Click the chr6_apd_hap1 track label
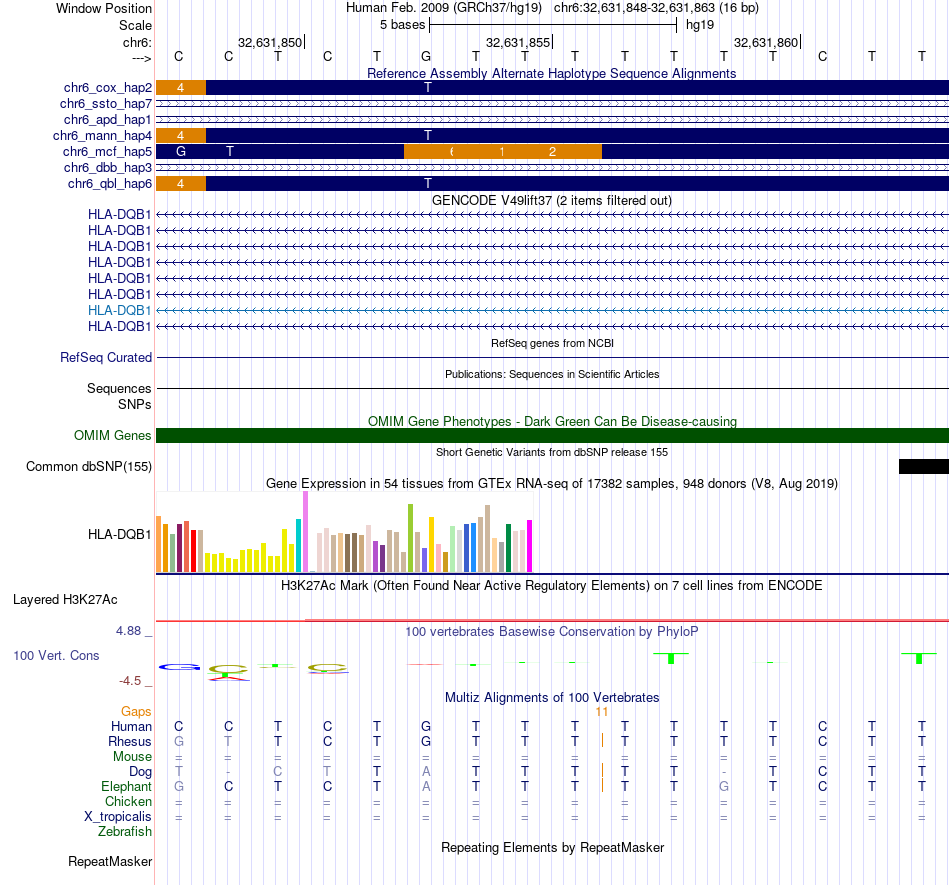The height and width of the screenshot is (885, 950). [x=108, y=120]
